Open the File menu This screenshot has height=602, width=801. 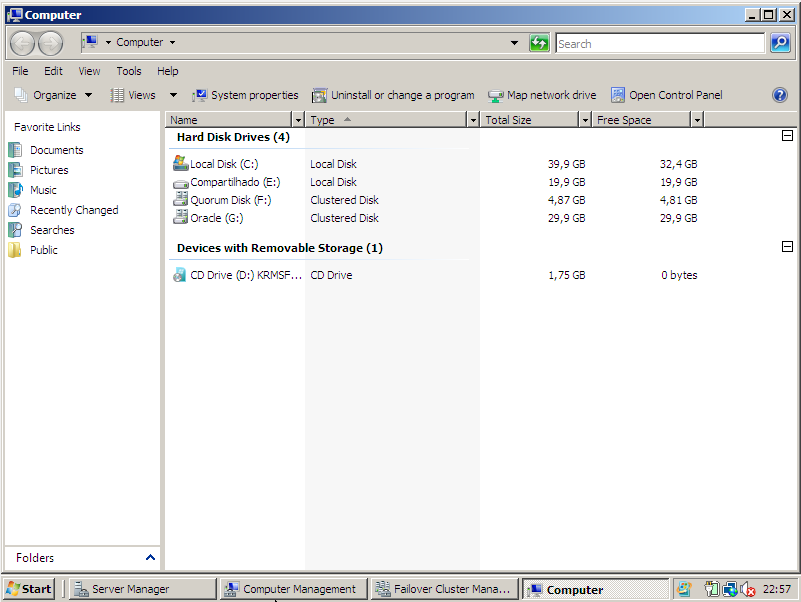pyautogui.click(x=20, y=71)
